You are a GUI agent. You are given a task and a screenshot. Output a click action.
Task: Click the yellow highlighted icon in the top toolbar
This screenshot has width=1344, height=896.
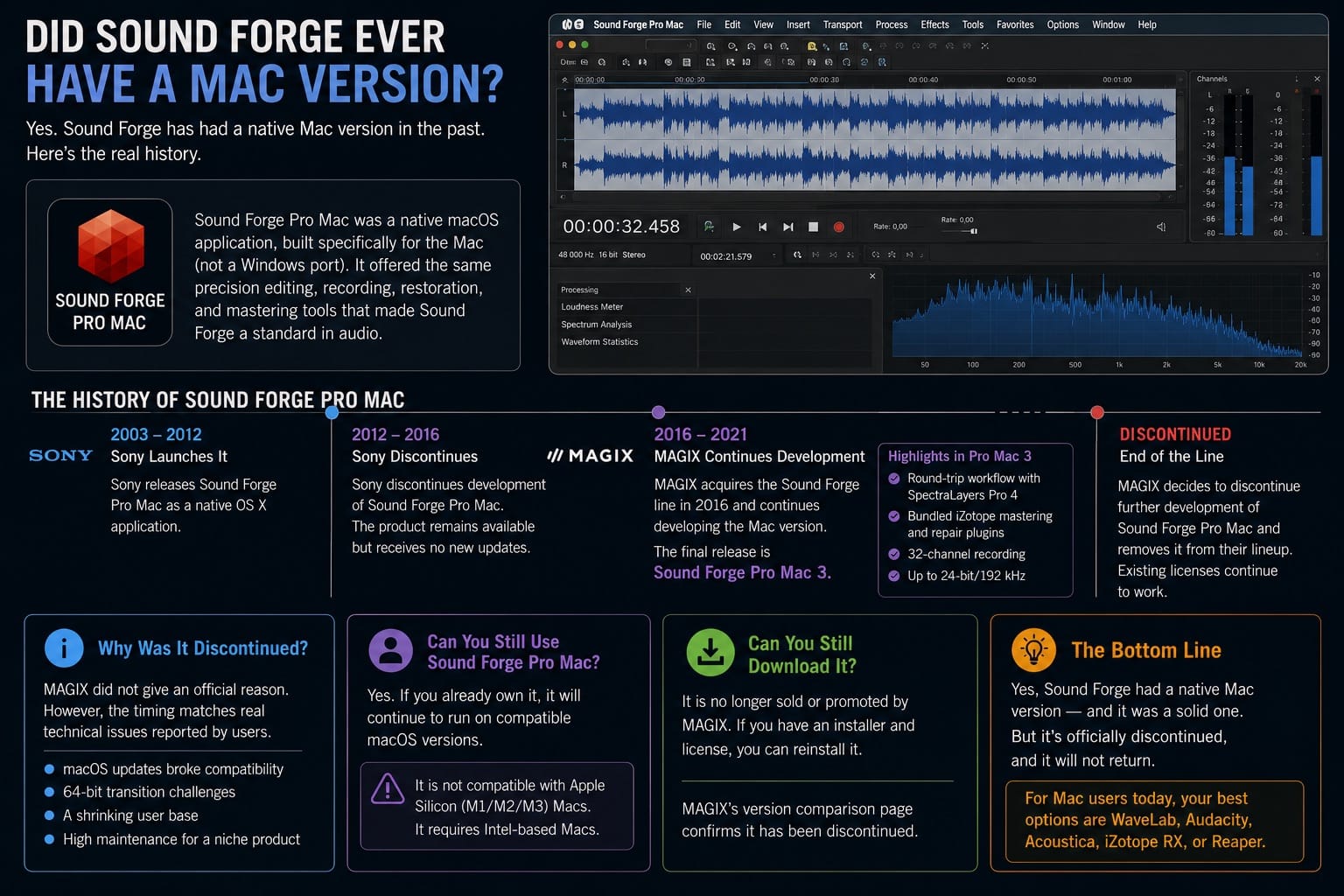[x=812, y=45]
